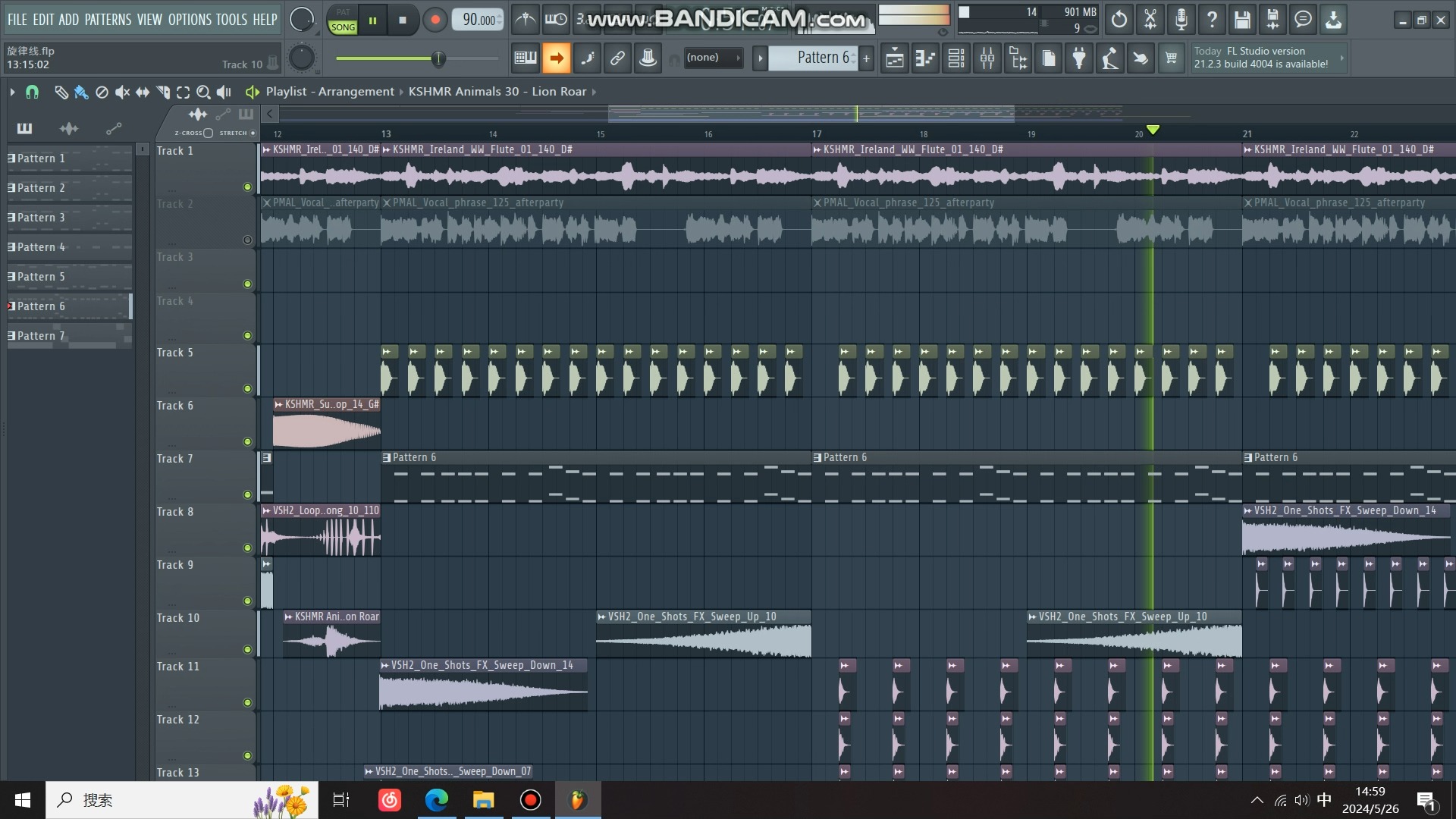Mute Track 7 using its green LED

(x=247, y=494)
